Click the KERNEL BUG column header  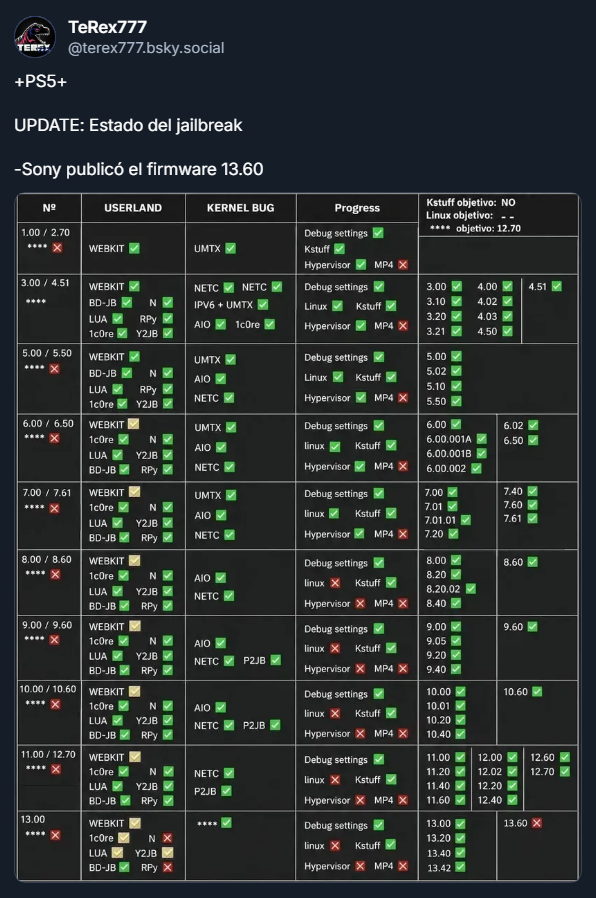240,208
